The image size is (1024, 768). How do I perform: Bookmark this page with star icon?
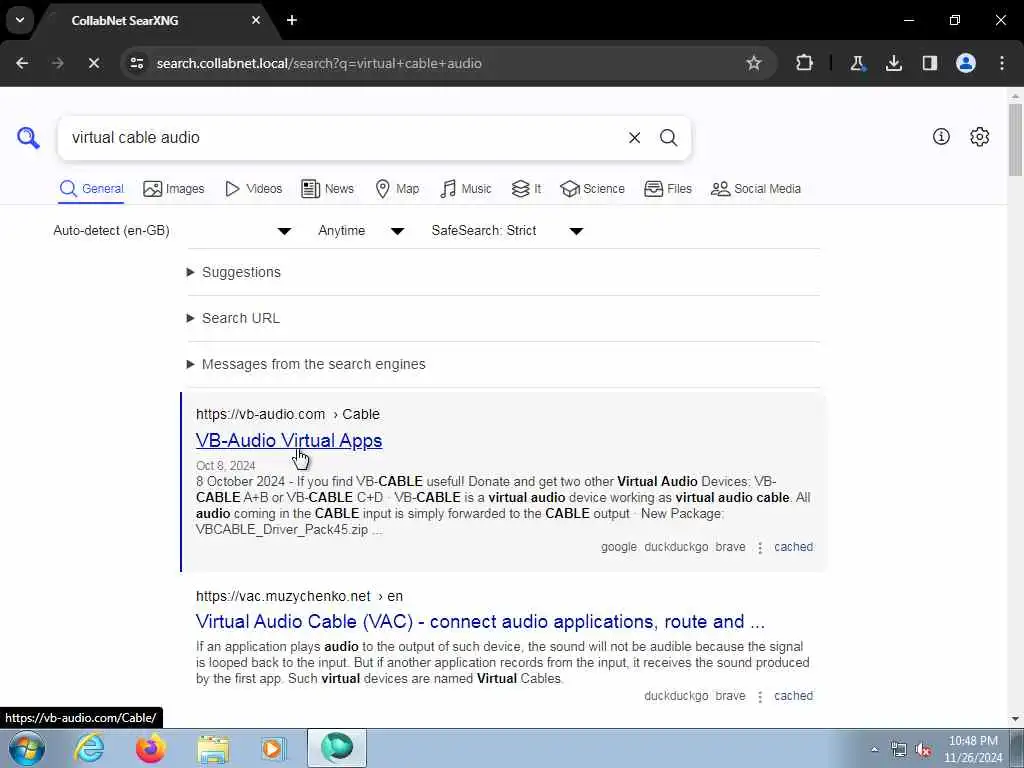click(754, 63)
